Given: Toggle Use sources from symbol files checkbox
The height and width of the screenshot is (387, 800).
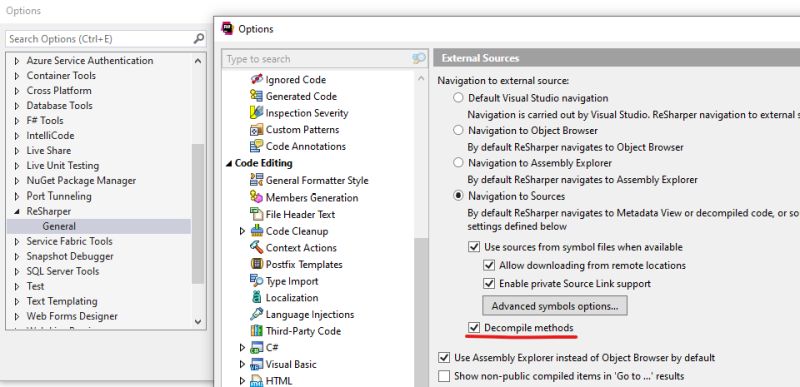Looking at the screenshot, I should [474, 247].
